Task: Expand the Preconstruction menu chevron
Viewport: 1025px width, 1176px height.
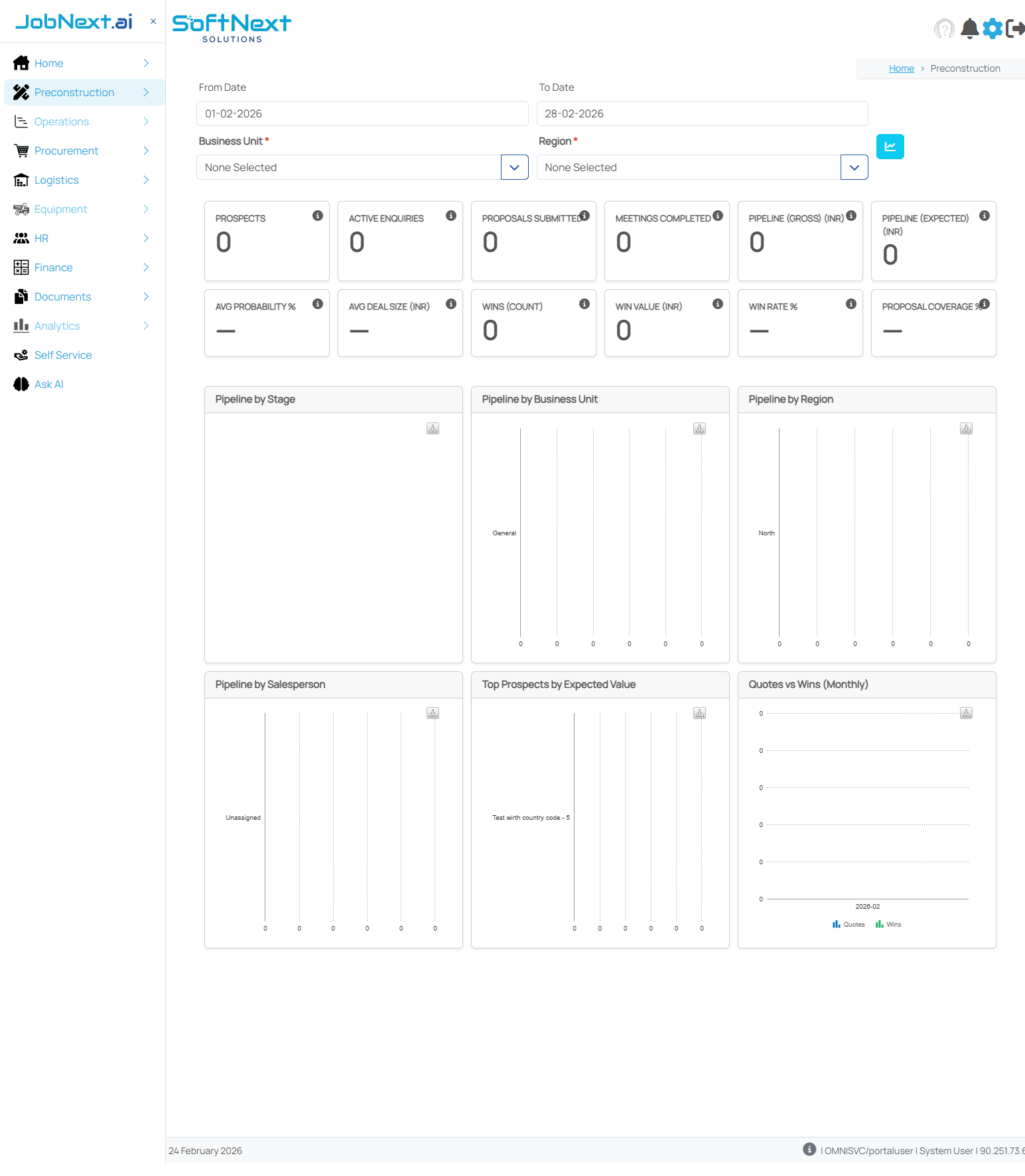Action: pos(146,92)
